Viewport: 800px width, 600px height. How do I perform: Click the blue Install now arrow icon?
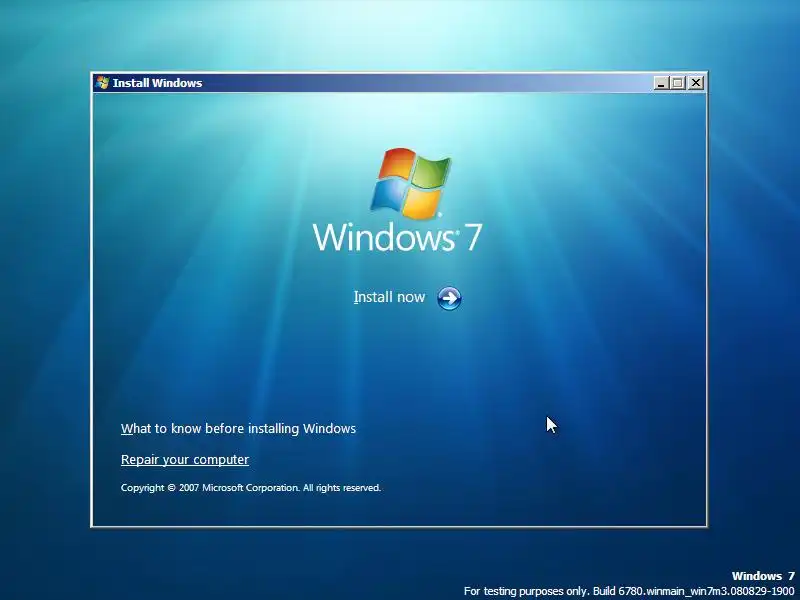click(x=449, y=298)
